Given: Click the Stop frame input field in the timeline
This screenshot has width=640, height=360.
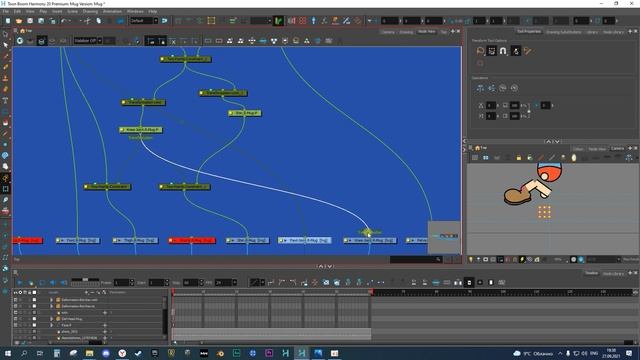Looking at the screenshot, I should (191, 282).
